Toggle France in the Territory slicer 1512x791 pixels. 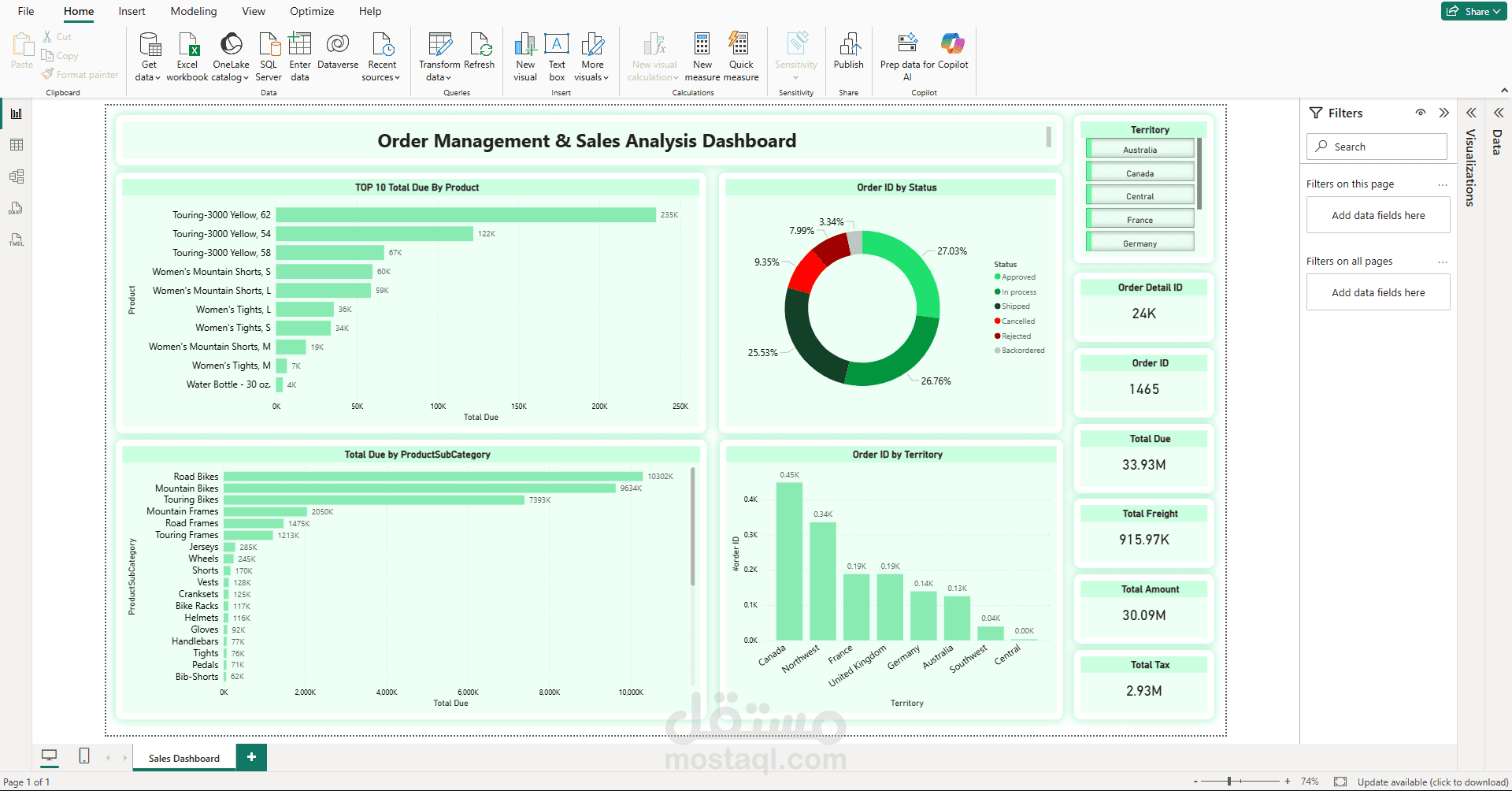(1140, 220)
